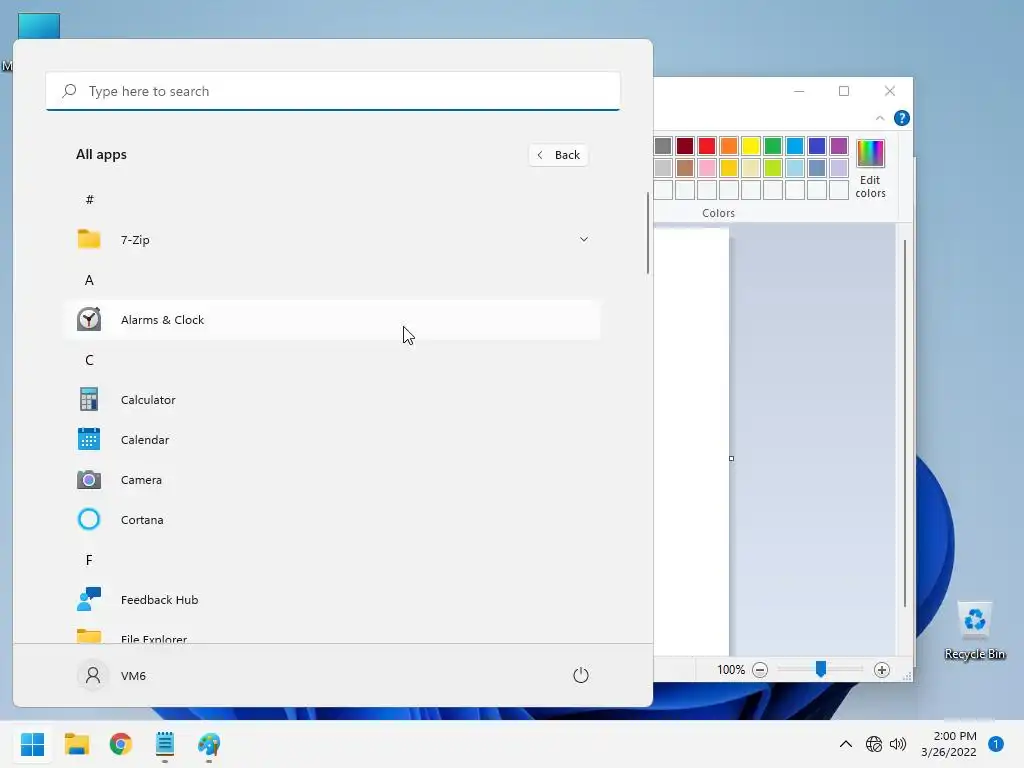Show hidden tray icons chevron
Image resolution: width=1024 pixels, height=768 pixels.
[846, 744]
